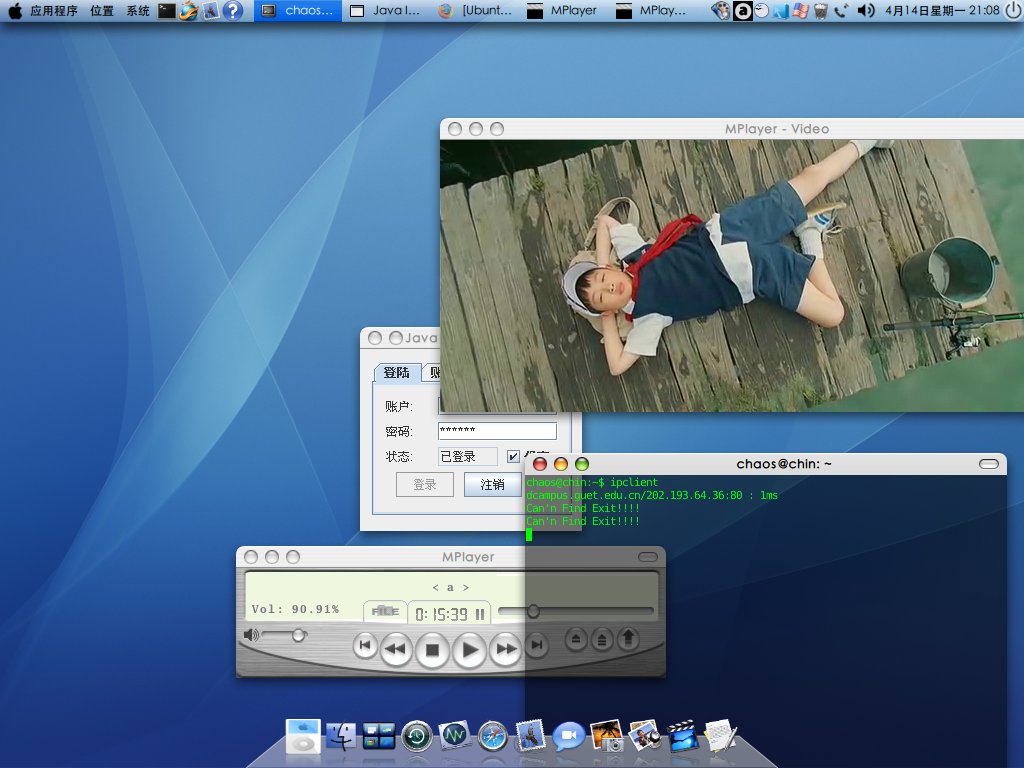Click the 登录 button in Java window
The height and width of the screenshot is (768, 1024).
coord(424,485)
